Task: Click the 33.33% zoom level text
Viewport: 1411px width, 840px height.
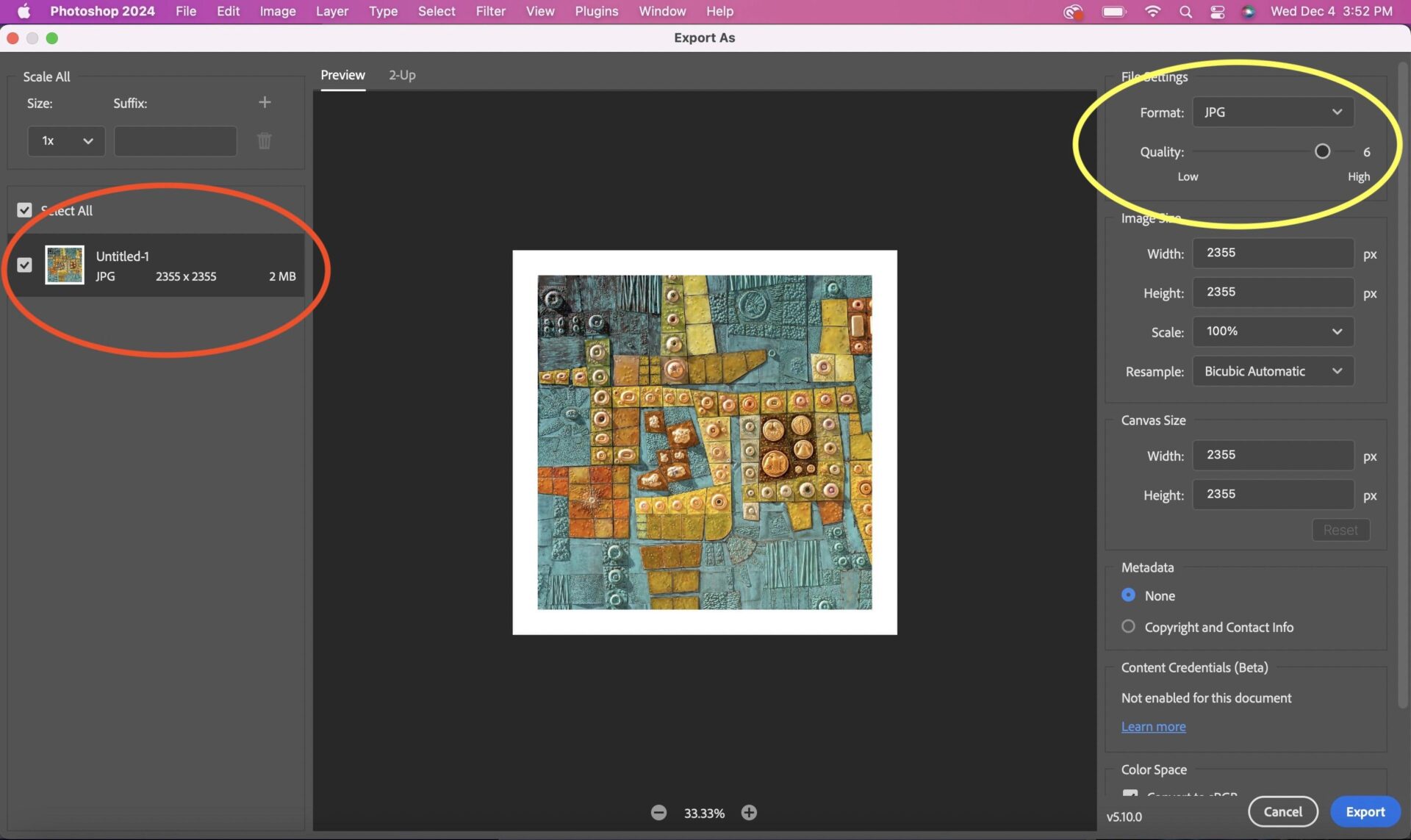Action: [704, 813]
